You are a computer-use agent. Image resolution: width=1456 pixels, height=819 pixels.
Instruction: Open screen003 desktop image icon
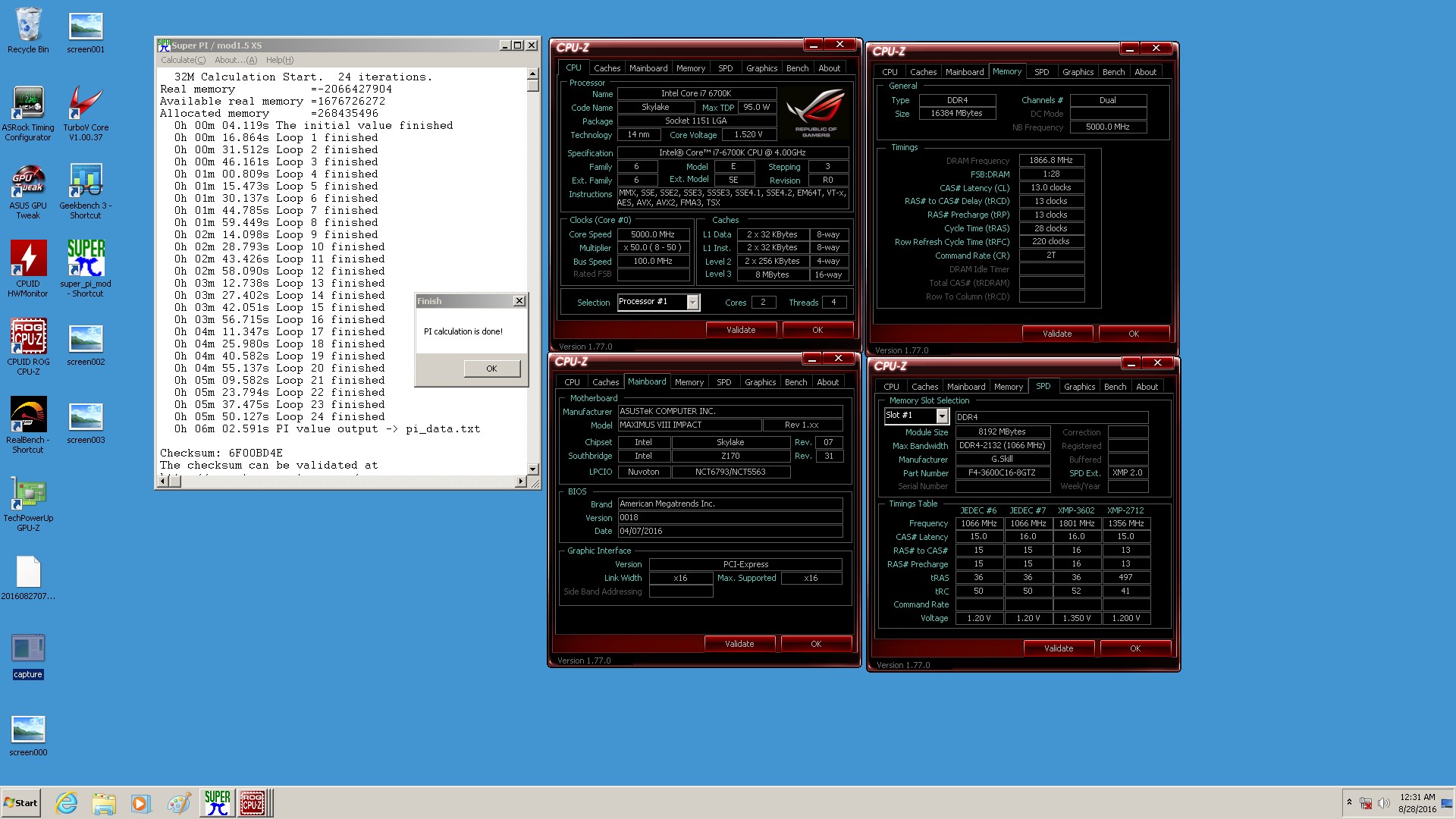coord(86,422)
